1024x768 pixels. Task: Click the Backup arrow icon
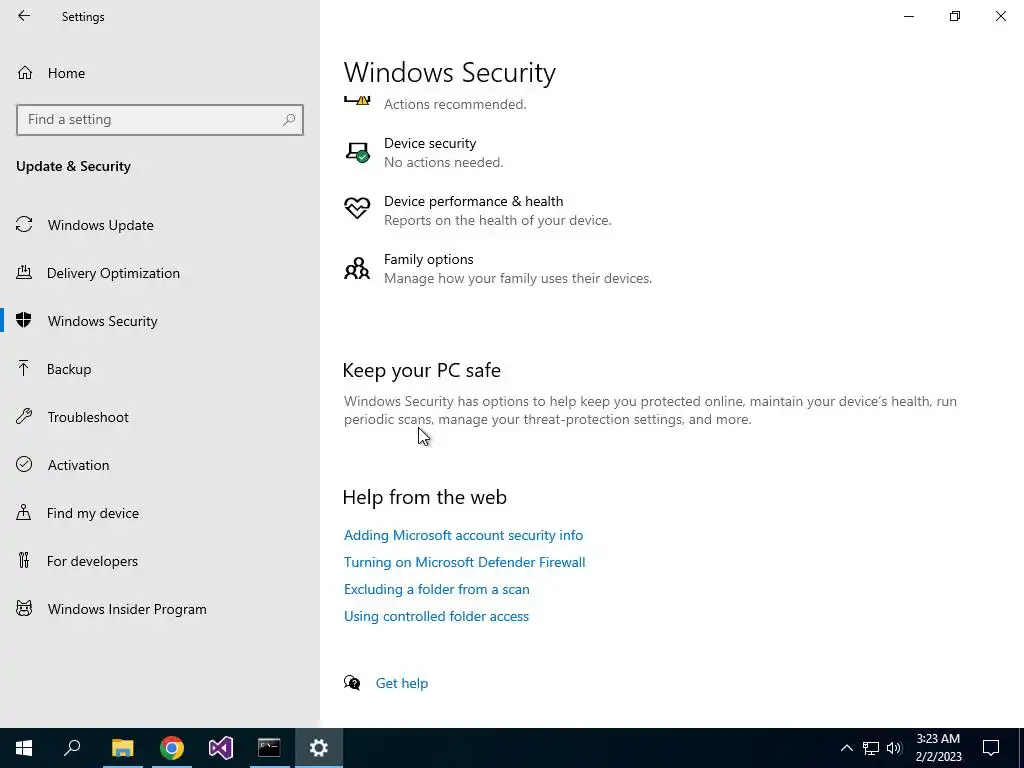[24, 368]
